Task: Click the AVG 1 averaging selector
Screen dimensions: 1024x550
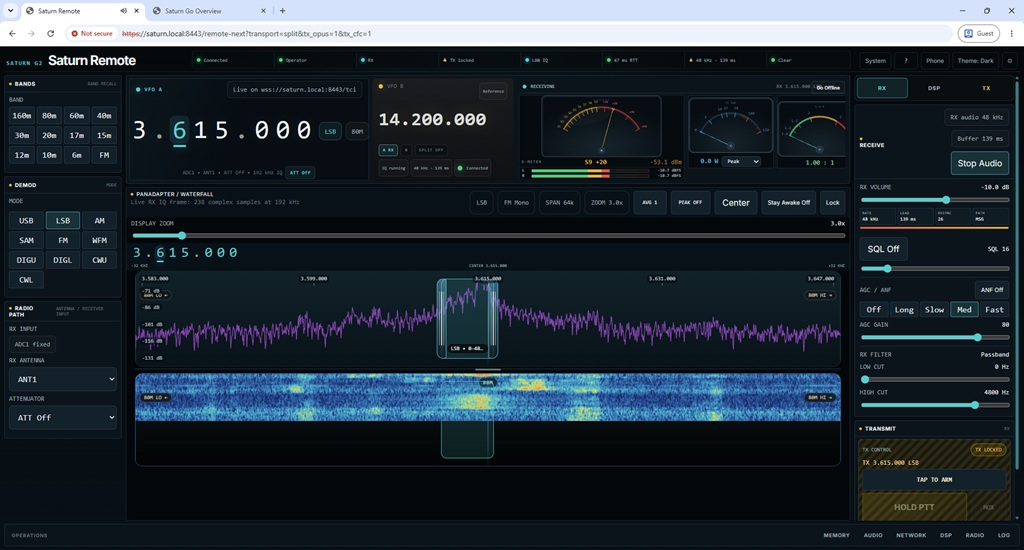Action: point(650,202)
